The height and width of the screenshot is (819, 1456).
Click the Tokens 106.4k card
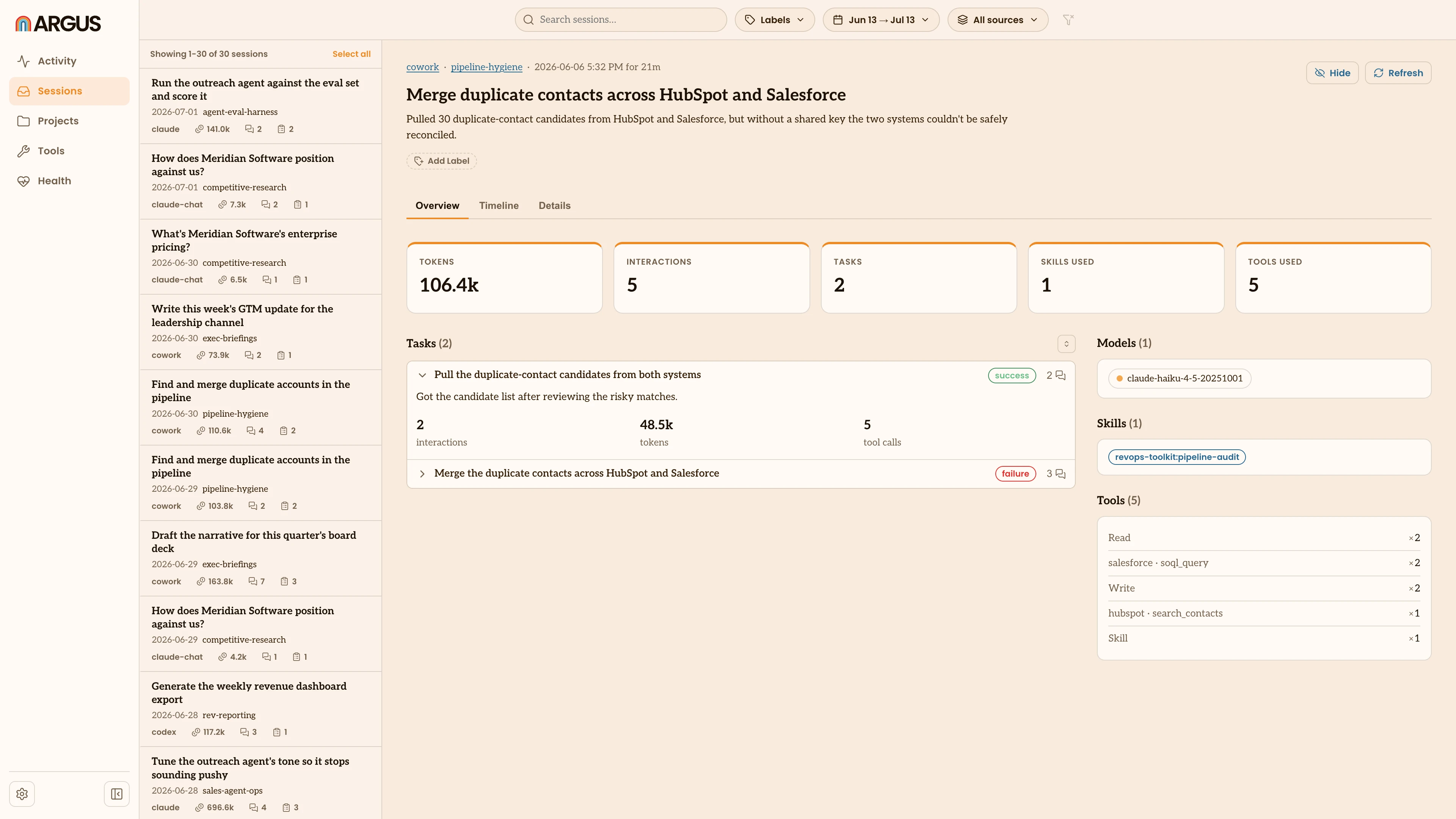504,278
